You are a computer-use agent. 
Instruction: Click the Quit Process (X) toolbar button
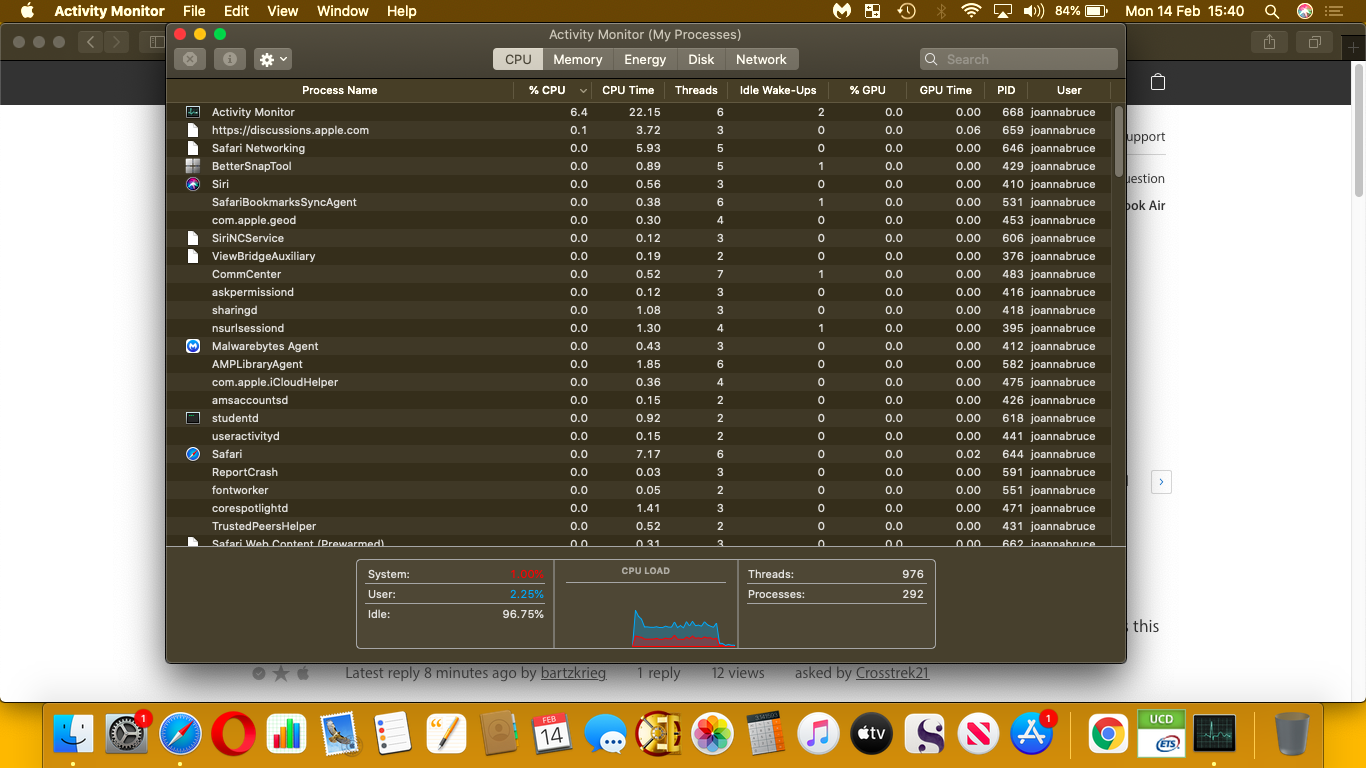pos(190,59)
